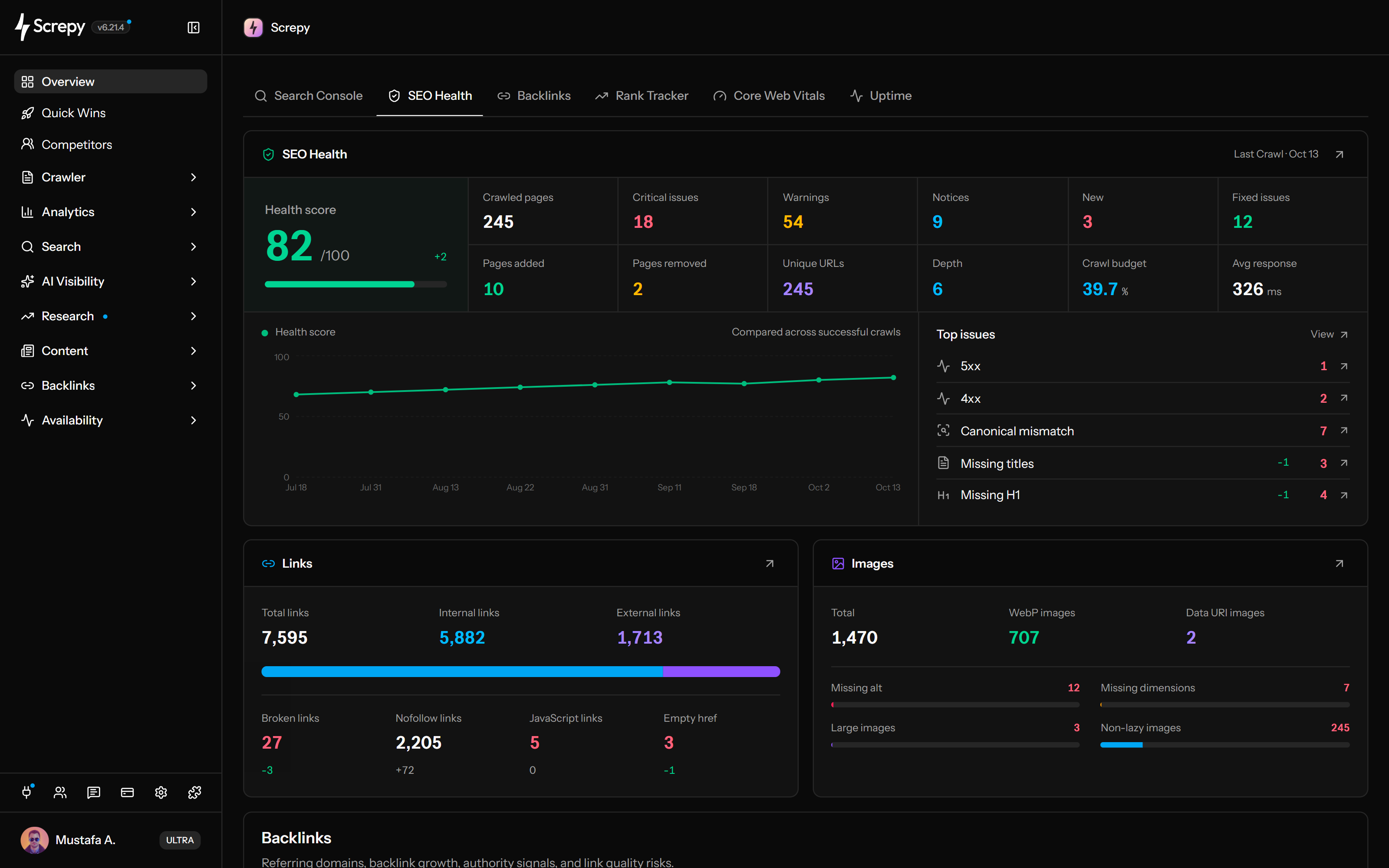This screenshot has height=868, width=1389.
Task: Open the extensions puzzle icon
Action: (x=194, y=792)
